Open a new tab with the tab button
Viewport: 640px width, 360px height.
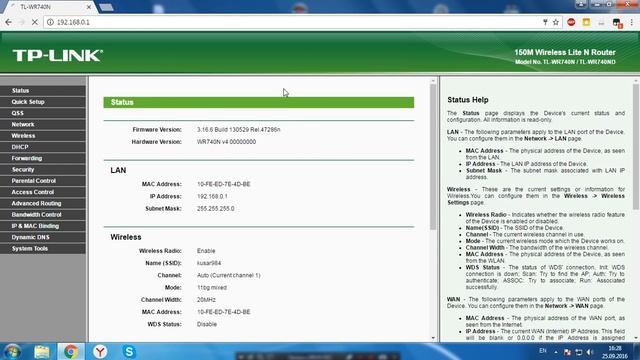pos(106,7)
